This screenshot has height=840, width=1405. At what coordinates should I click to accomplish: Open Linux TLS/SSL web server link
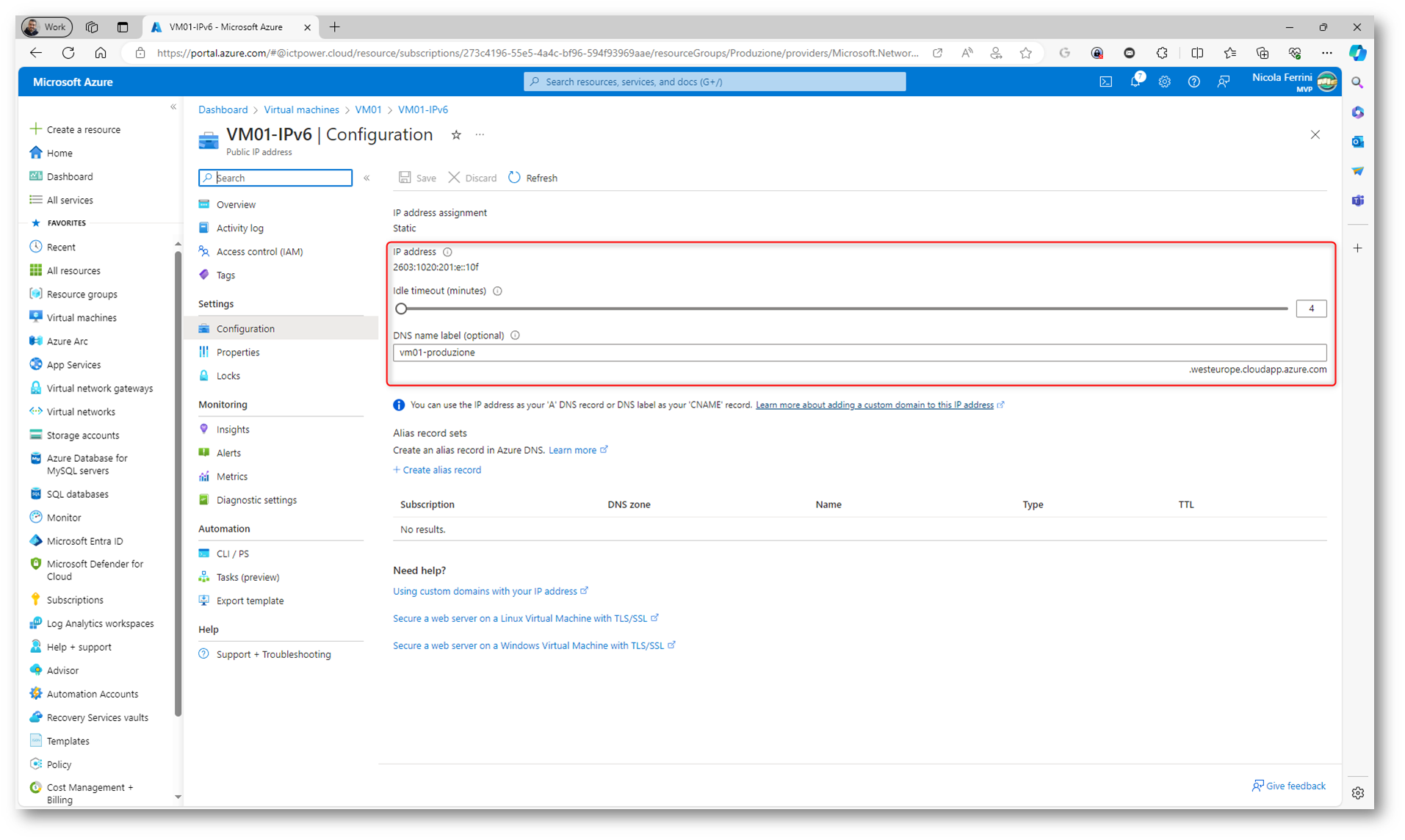click(525, 618)
